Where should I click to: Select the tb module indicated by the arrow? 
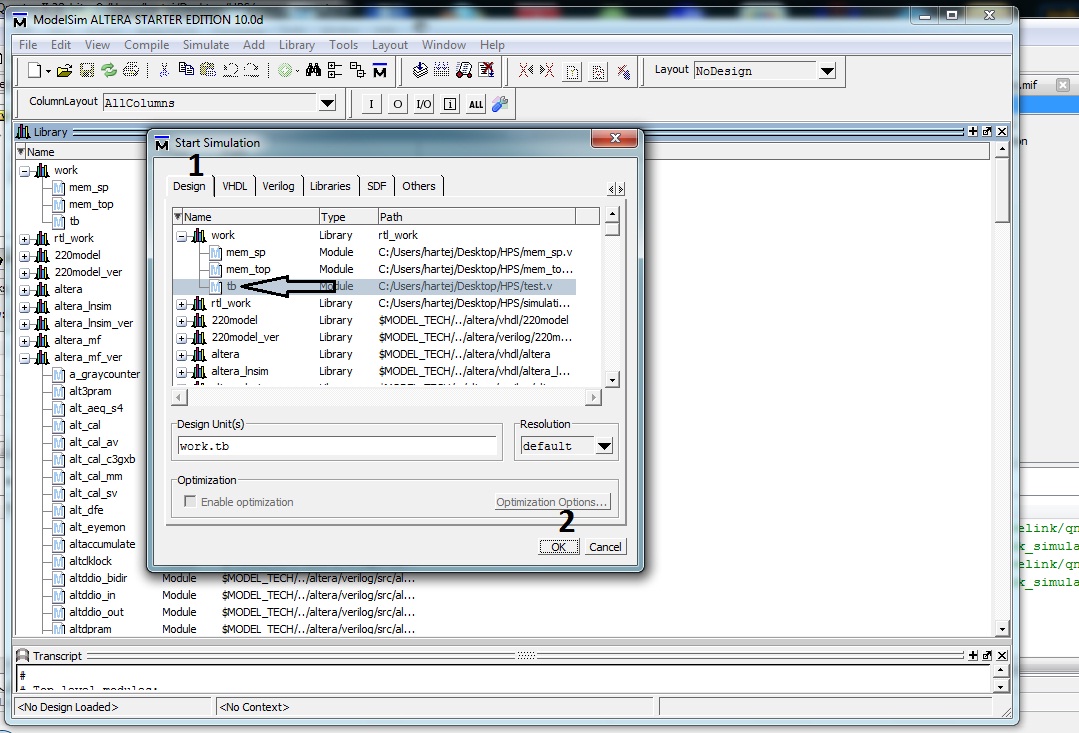(231, 285)
